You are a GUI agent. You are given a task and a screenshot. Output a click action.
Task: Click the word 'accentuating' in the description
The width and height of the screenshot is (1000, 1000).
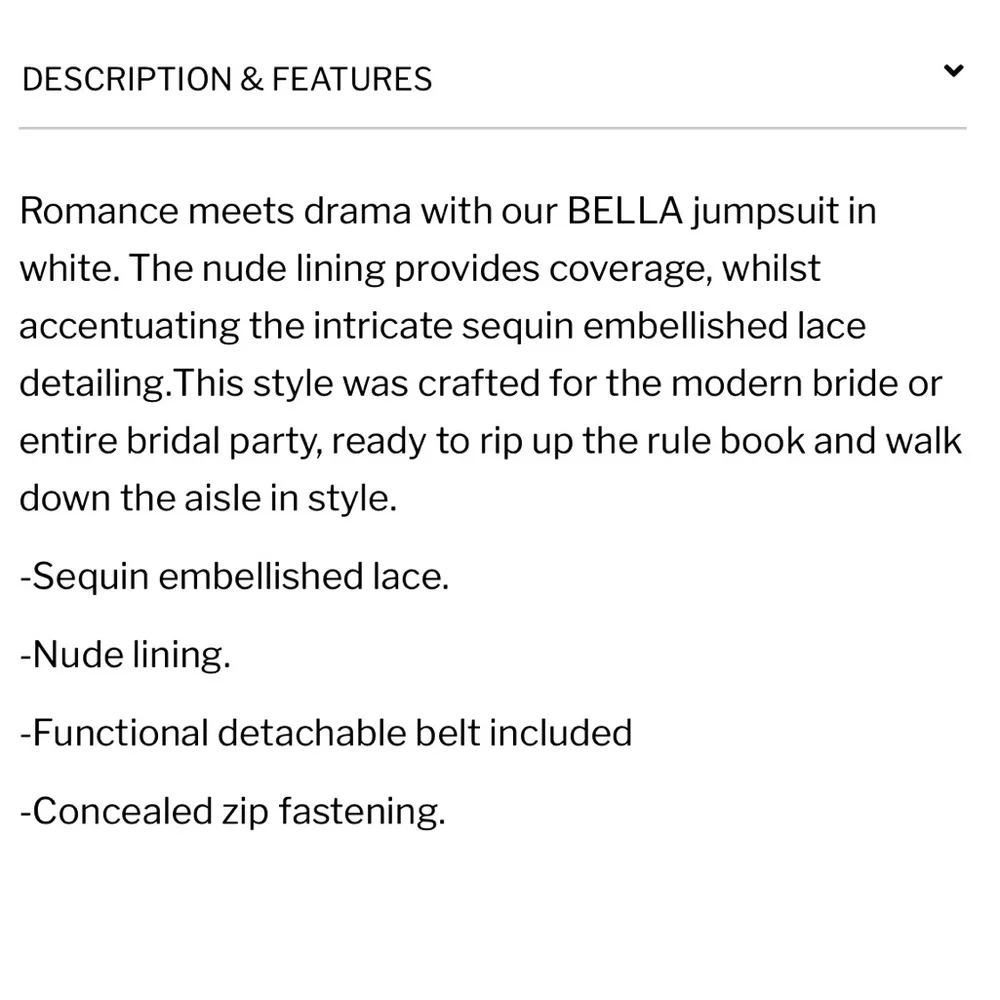[x=129, y=327]
